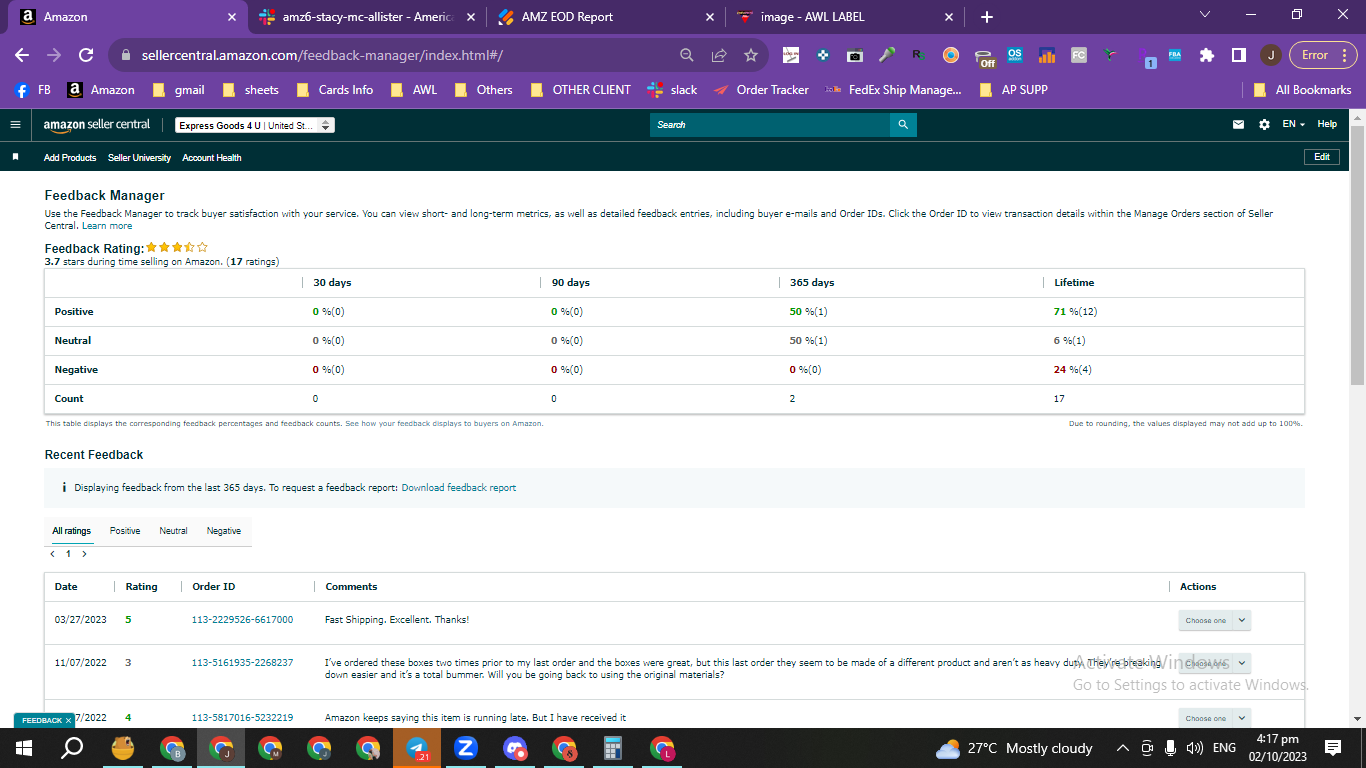Open the Seller Central messages envelope icon
The image size is (1366, 768).
[x=1239, y=125]
